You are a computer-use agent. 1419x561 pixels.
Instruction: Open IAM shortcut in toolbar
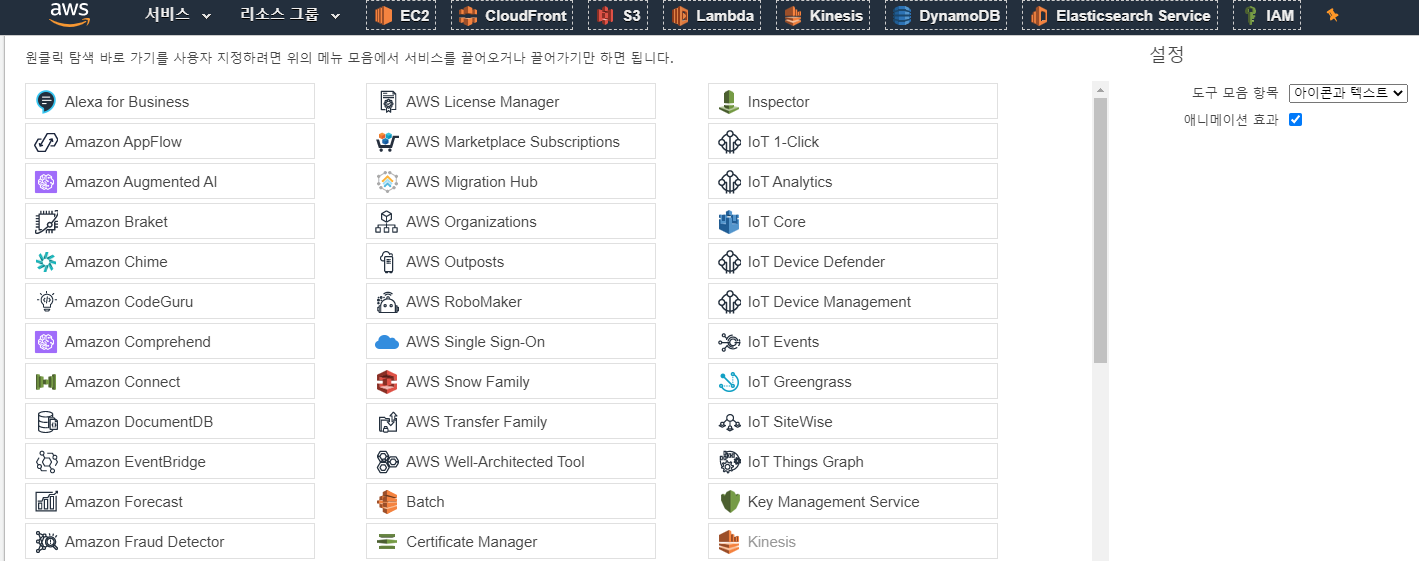[x=1268, y=15]
